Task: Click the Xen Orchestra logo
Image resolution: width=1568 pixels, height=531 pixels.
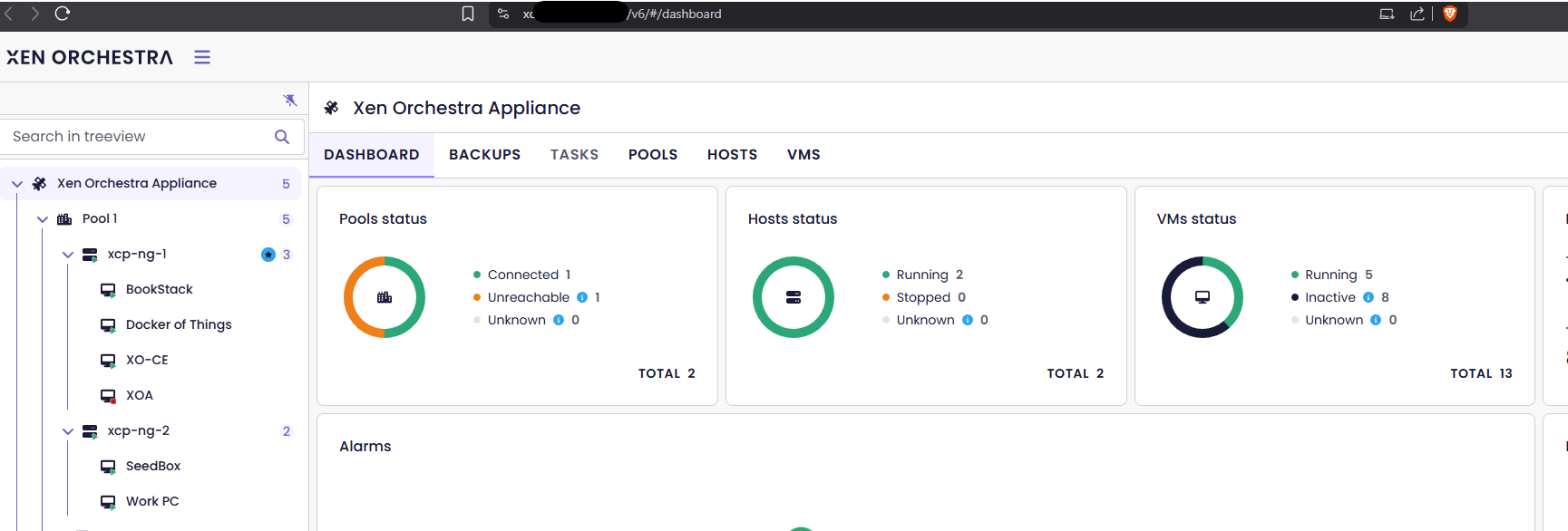Action: point(90,57)
